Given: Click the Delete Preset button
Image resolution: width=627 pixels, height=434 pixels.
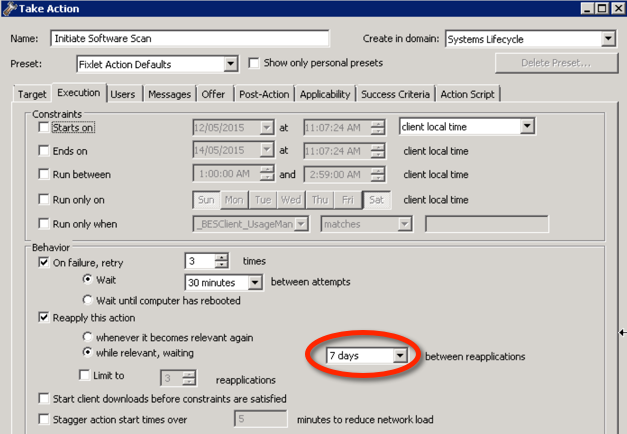Looking at the screenshot, I should [555, 64].
